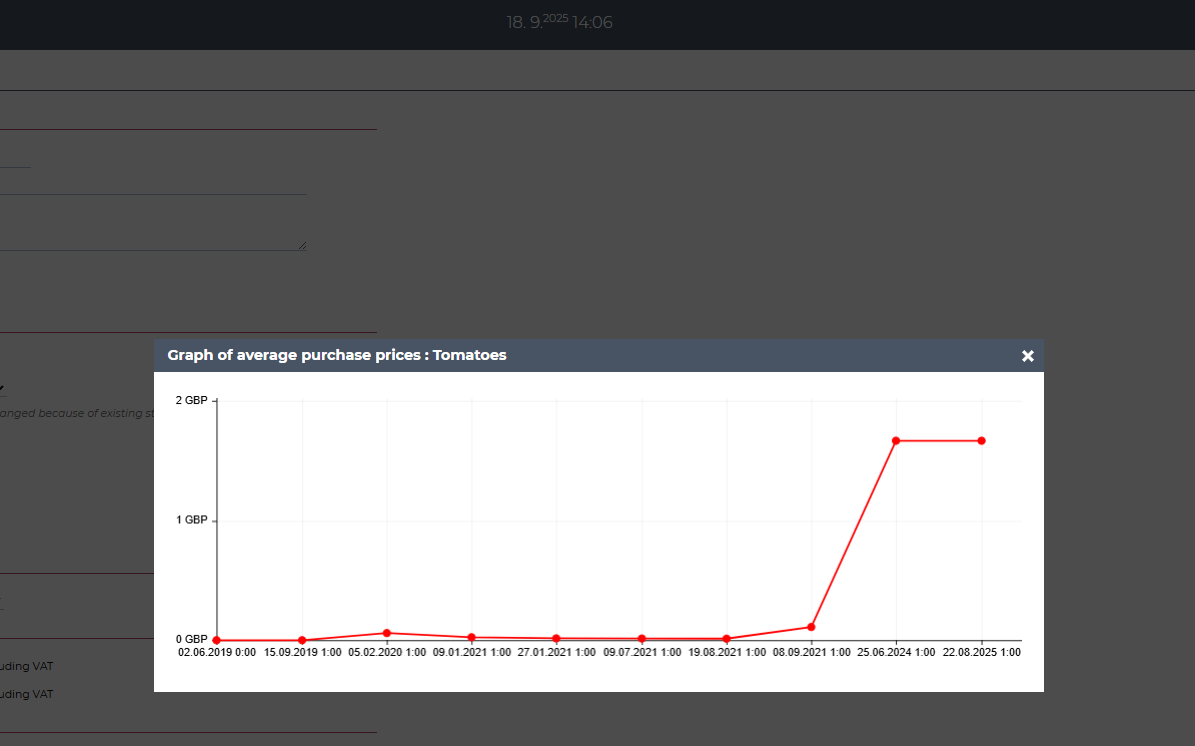Image resolution: width=1195 pixels, height=746 pixels.
Task: Click the 05.02.2020 data point on graph
Action: [387, 633]
